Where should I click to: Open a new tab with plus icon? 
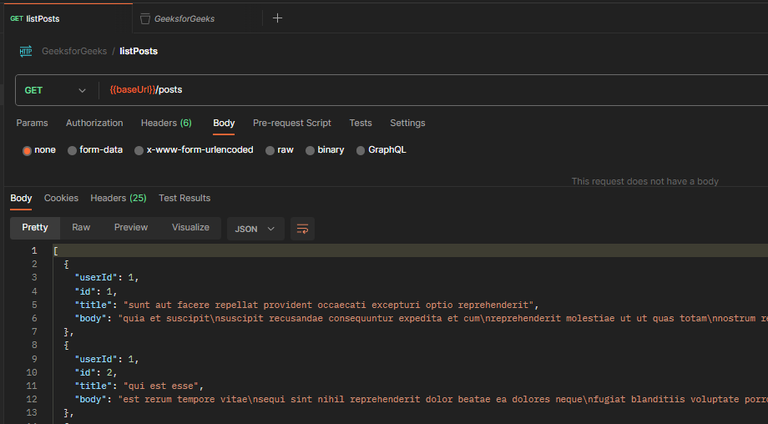(277, 18)
